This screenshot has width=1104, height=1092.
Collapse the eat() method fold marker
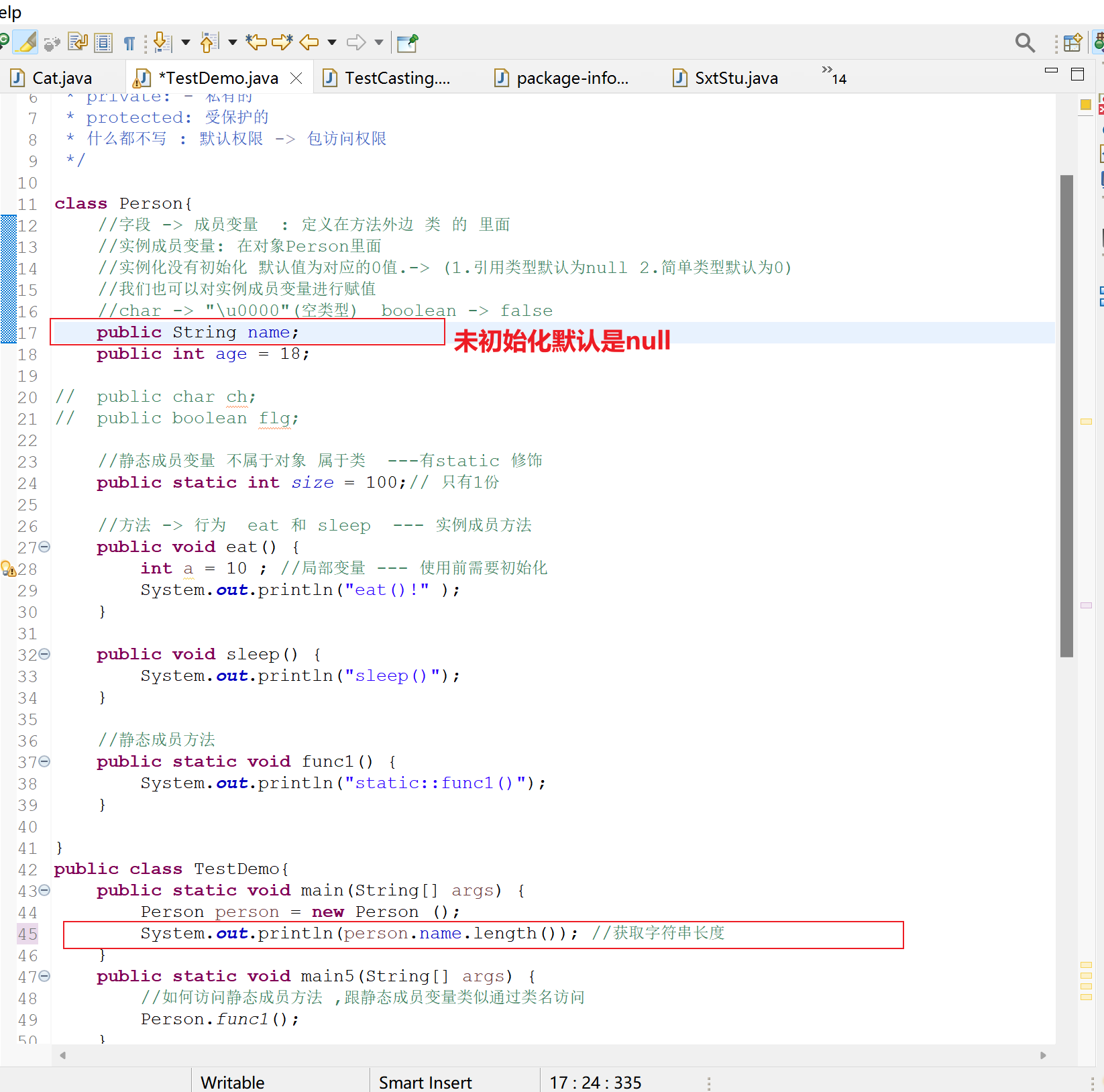pyautogui.click(x=44, y=547)
